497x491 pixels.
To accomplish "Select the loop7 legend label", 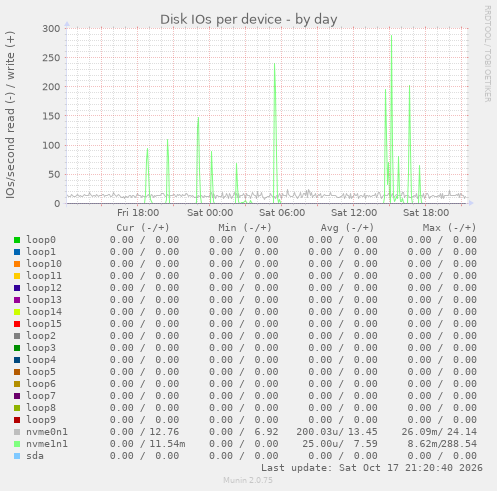I will coord(41,396).
